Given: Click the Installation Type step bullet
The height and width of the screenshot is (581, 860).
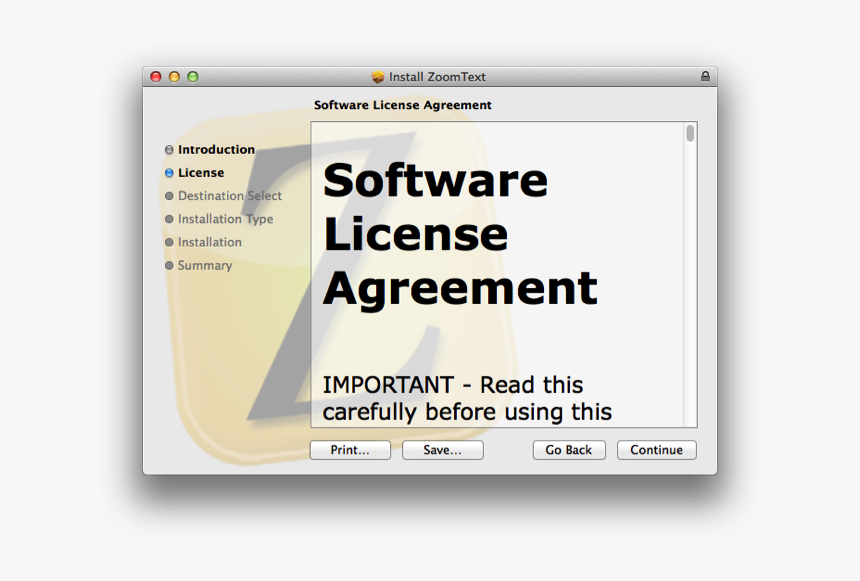Looking at the screenshot, I should point(169,219).
